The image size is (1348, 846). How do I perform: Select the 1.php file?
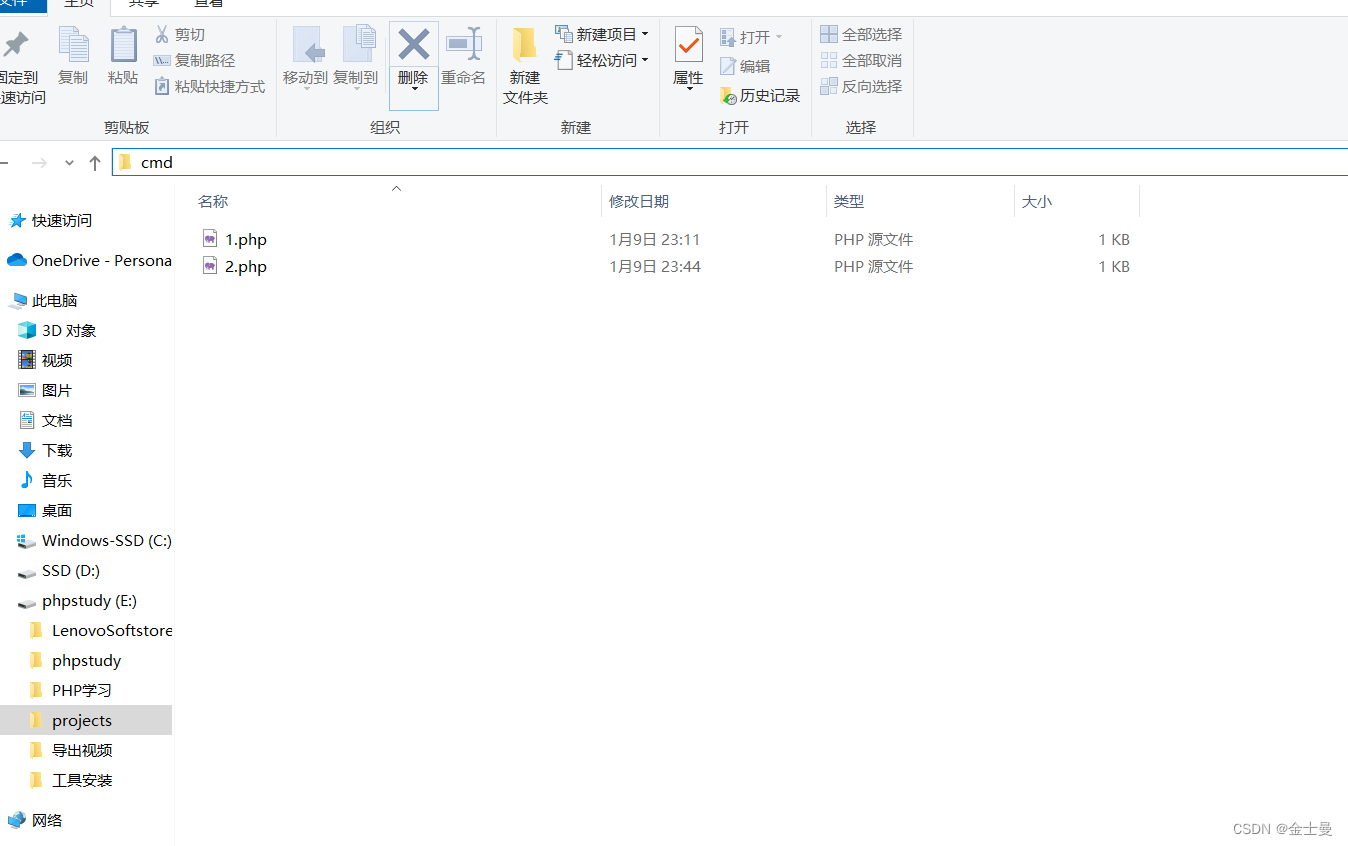coord(246,240)
